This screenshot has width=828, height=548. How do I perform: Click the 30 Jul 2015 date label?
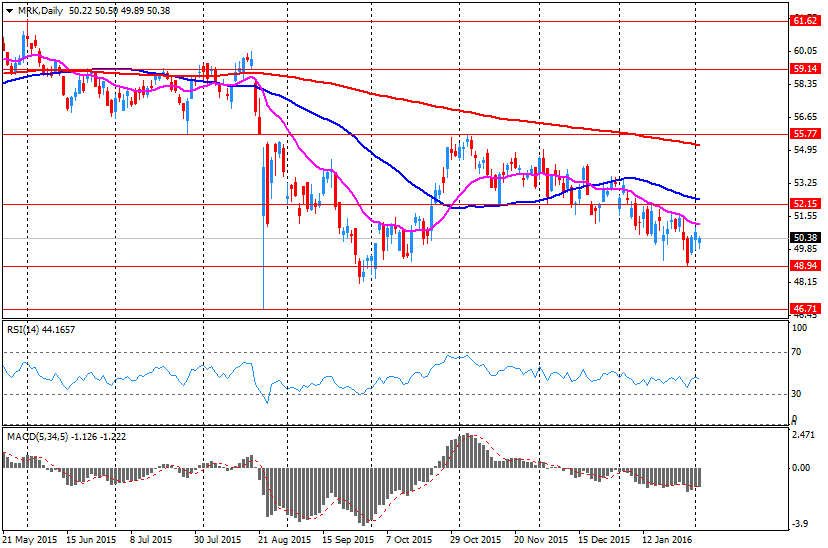[217, 540]
